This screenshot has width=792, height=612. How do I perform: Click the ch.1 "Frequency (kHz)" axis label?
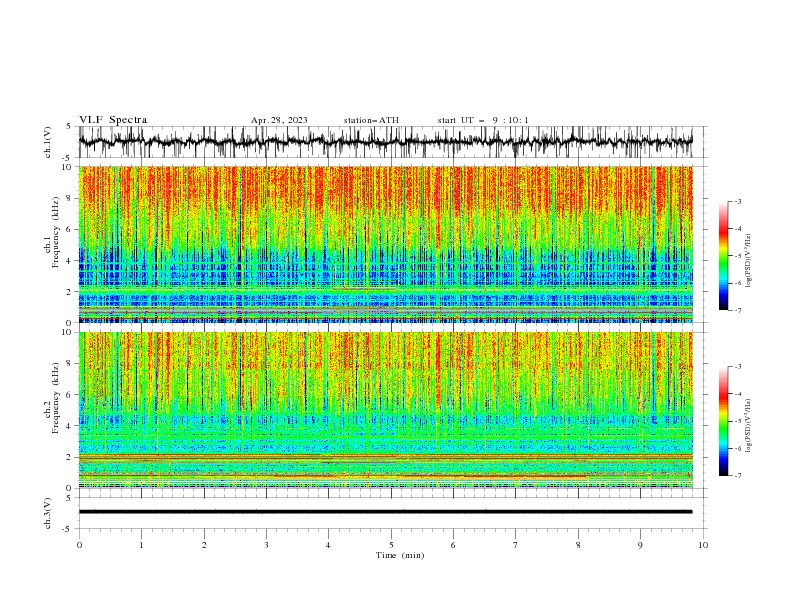pyautogui.click(x=55, y=233)
